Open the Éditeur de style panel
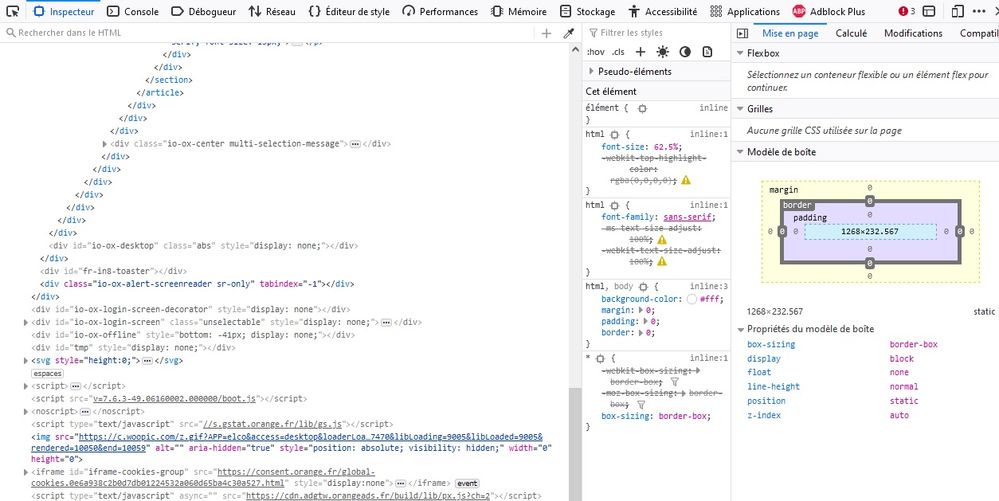This screenshot has width=999, height=501. (x=349, y=11)
